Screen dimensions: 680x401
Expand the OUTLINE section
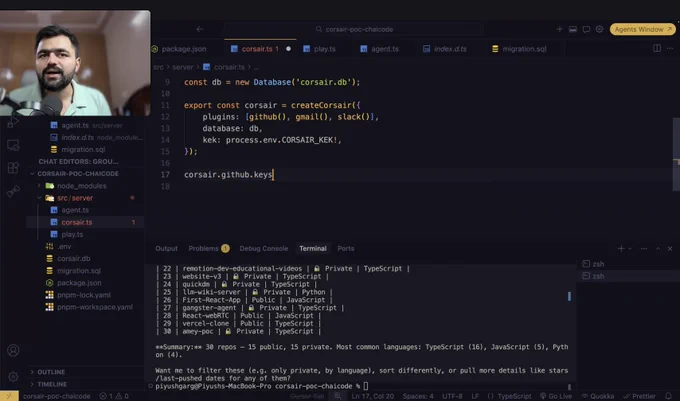(x=86, y=372)
